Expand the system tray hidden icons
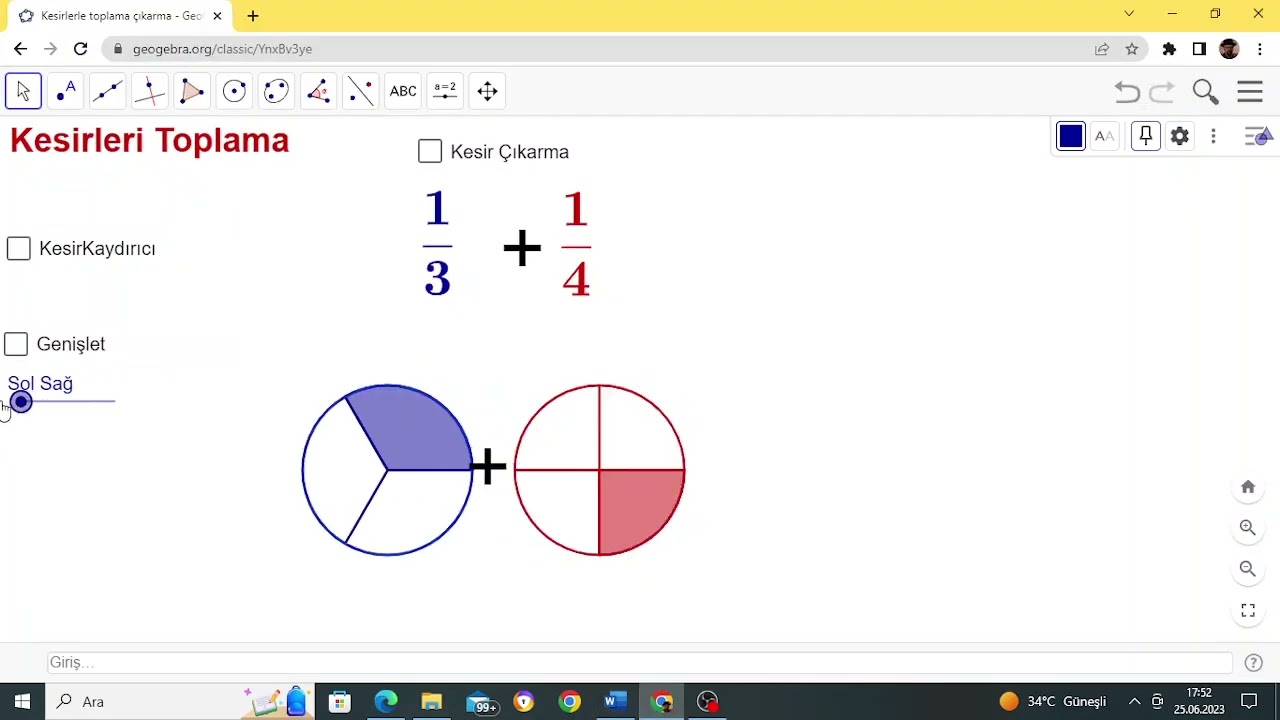 coord(1134,701)
